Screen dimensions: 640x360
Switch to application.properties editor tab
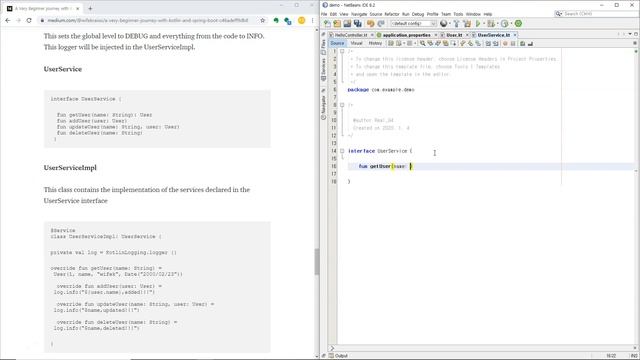(407, 35)
